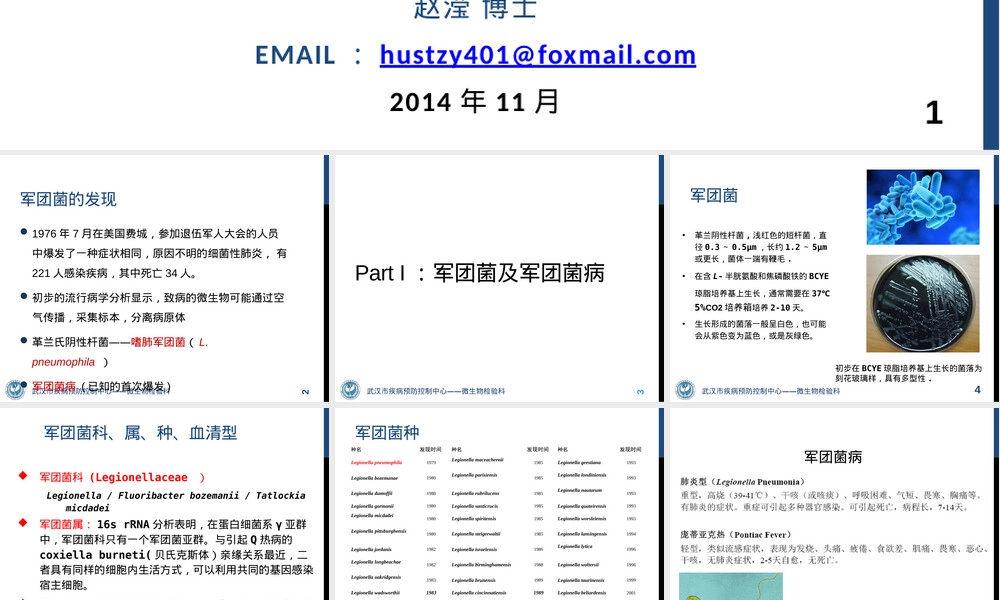Viewport: 1000px width, 600px height.
Task: Select the 军团菌的发现 slide thumbnail
Action: (165, 279)
